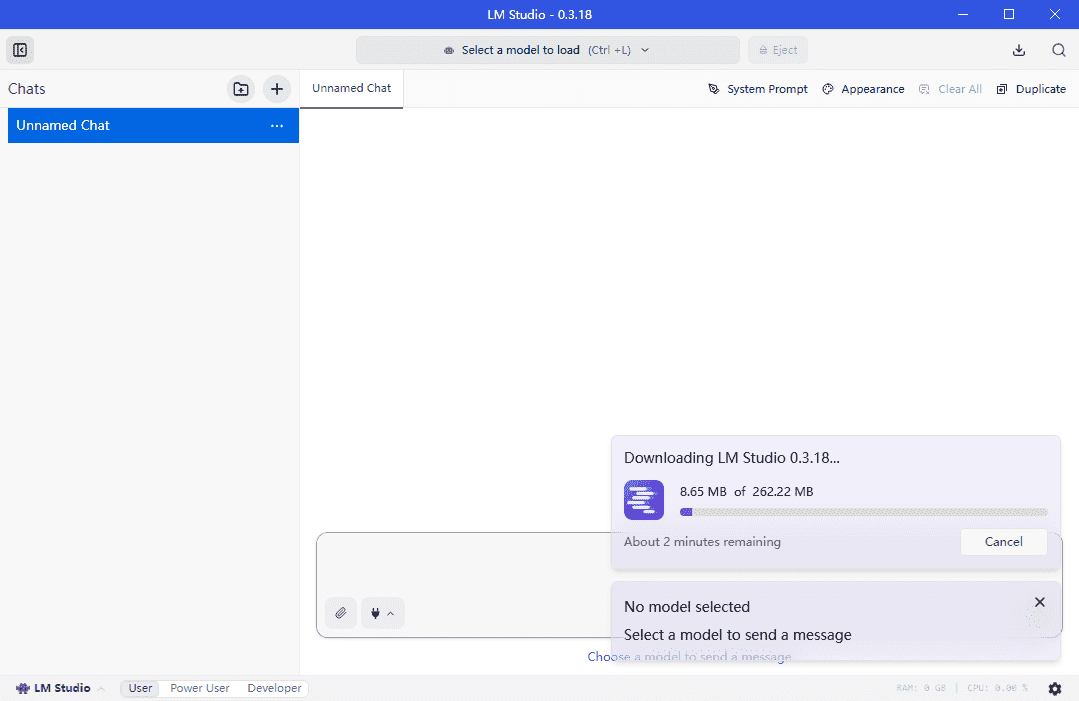Open the settings gear icon
This screenshot has height=701, width=1079.
(1055, 688)
